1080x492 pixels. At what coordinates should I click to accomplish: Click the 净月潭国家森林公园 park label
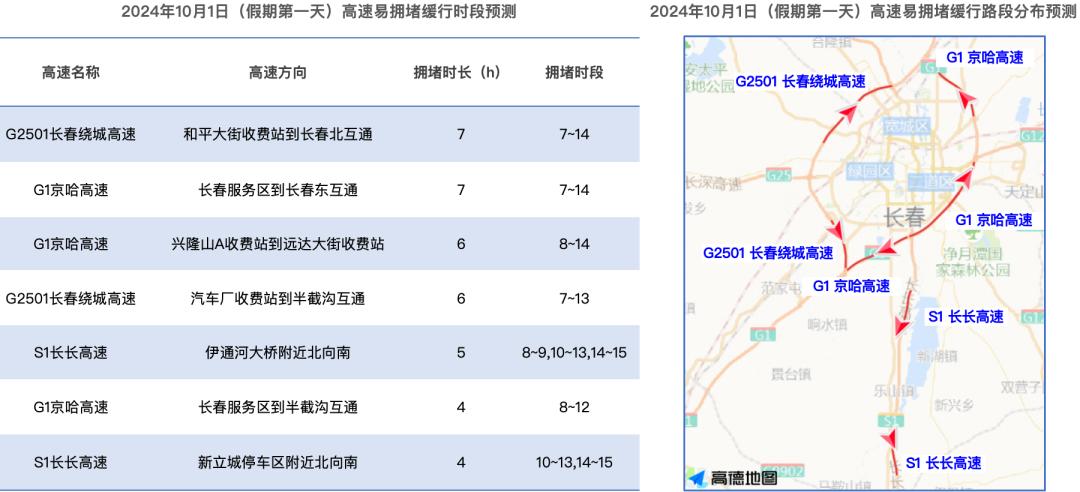coord(973,261)
